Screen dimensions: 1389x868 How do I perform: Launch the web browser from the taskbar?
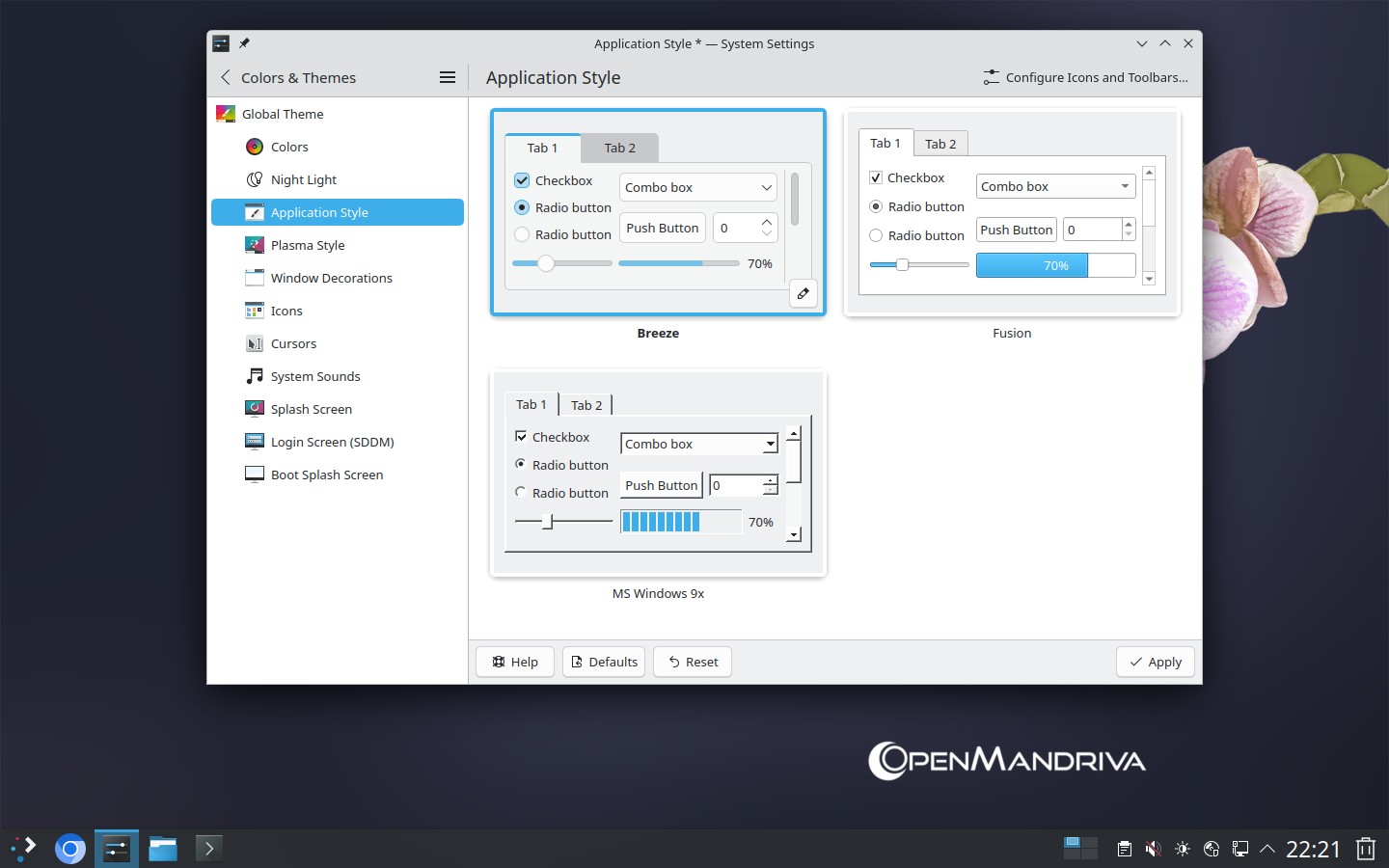coord(69,849)
